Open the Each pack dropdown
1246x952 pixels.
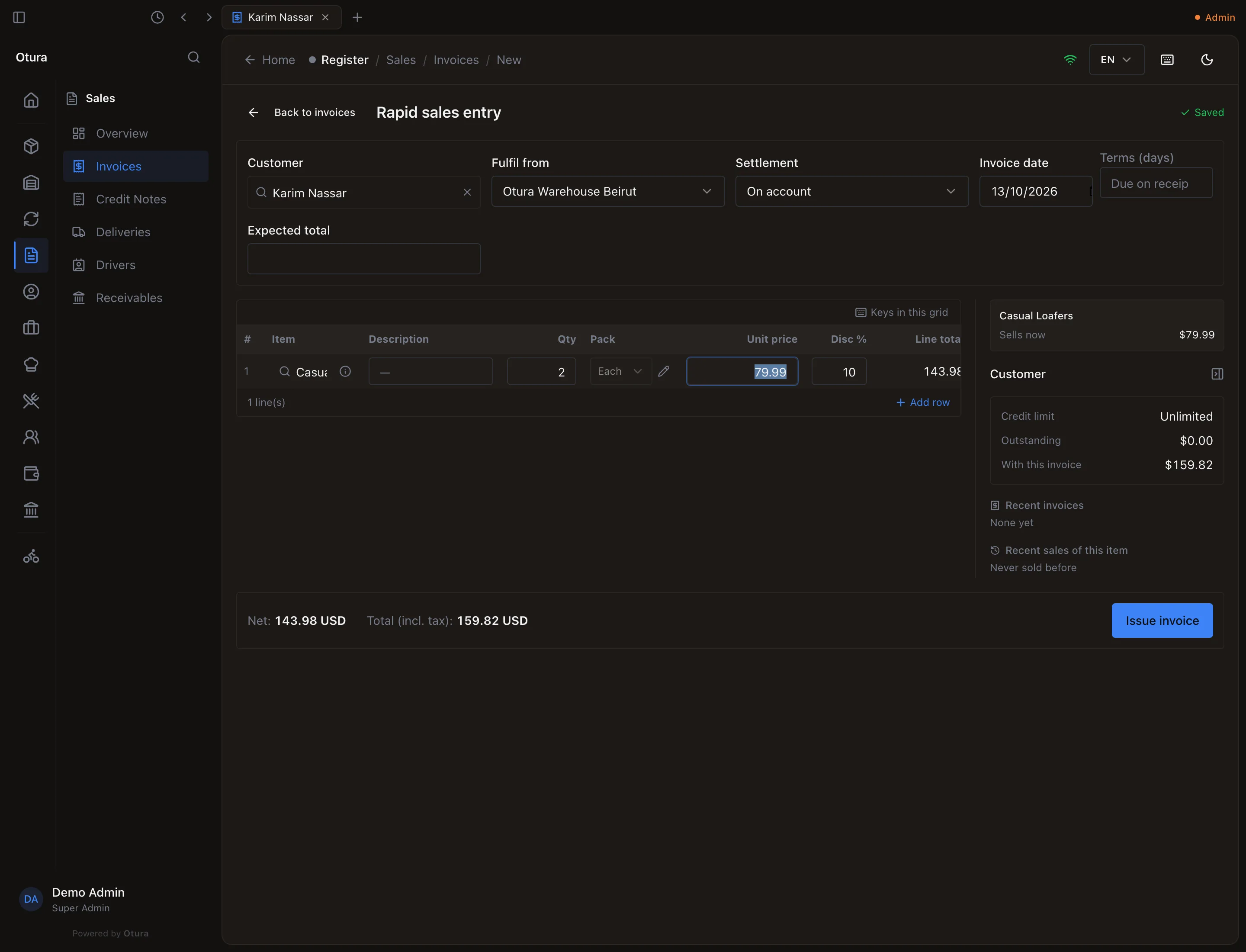[620, 371]
